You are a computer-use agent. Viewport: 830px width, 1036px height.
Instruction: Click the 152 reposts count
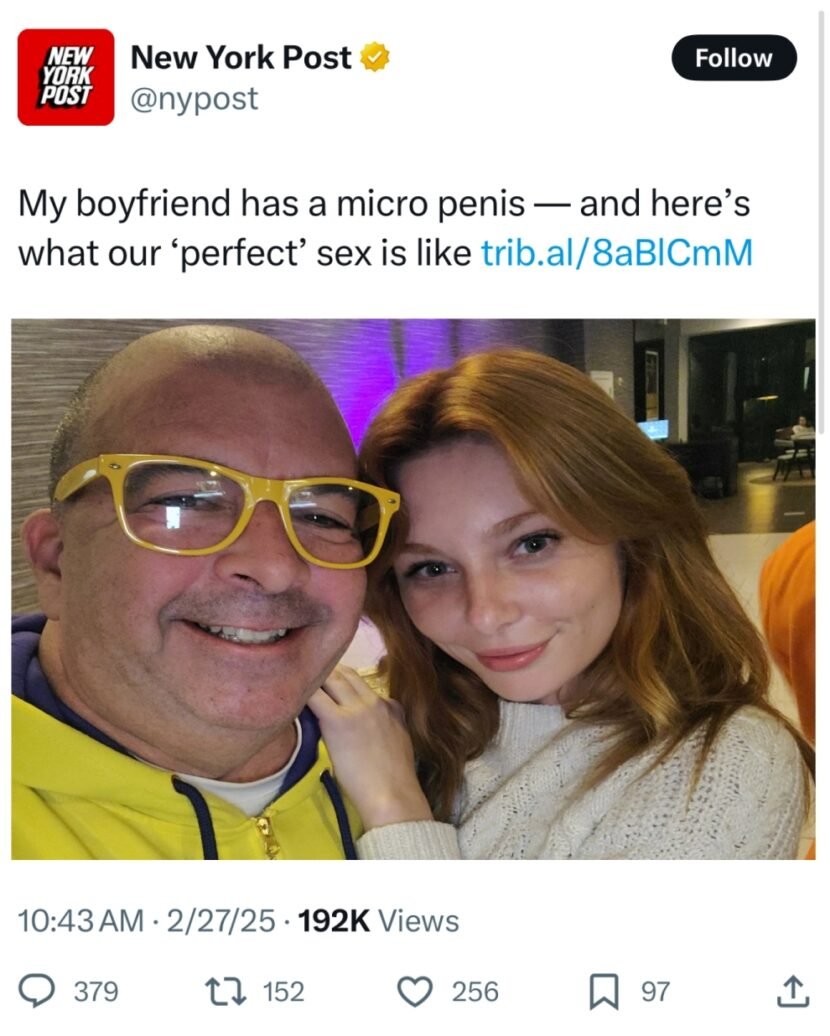point(283,991)
